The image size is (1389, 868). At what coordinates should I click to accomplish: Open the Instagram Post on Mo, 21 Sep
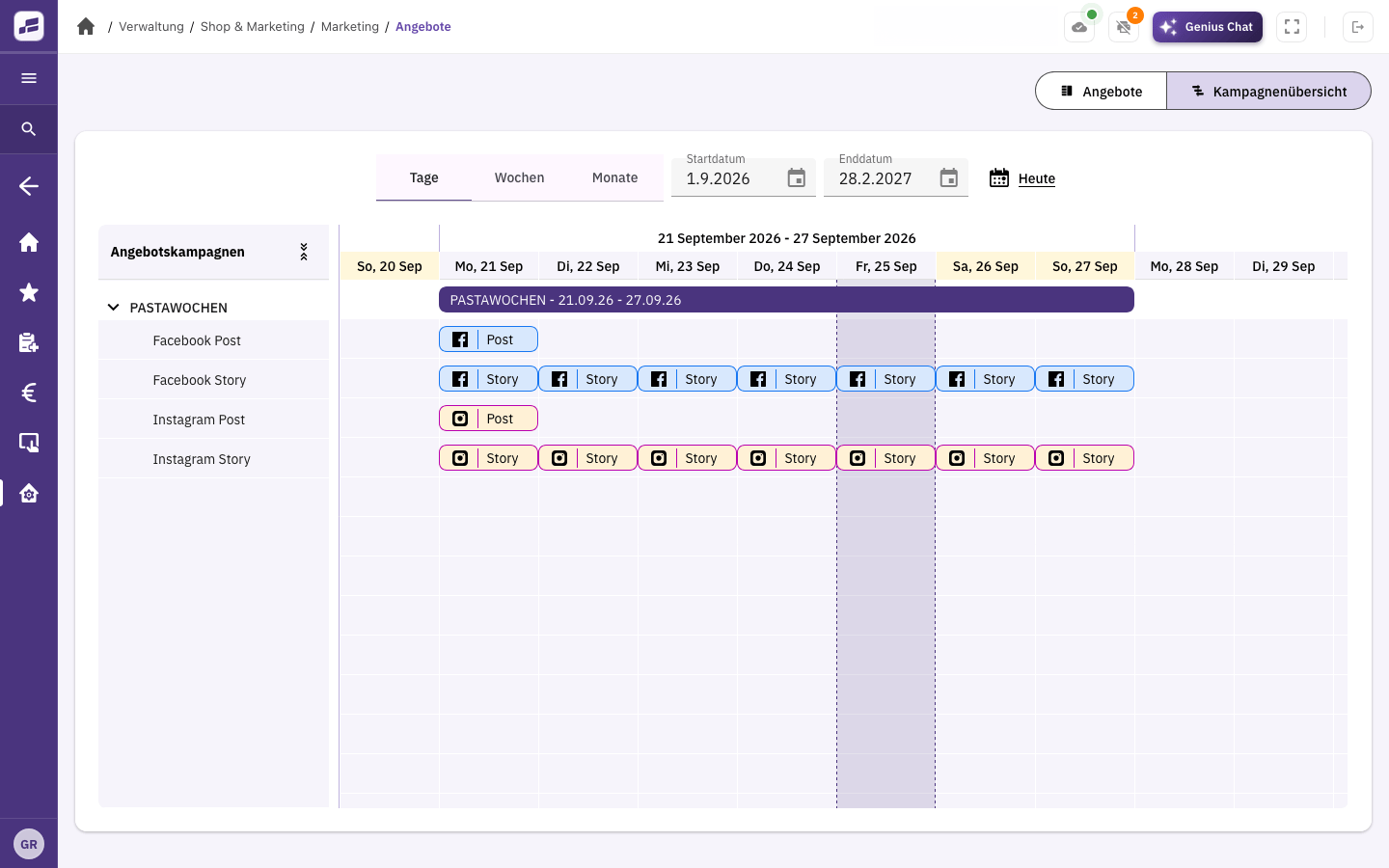(488, 419)
